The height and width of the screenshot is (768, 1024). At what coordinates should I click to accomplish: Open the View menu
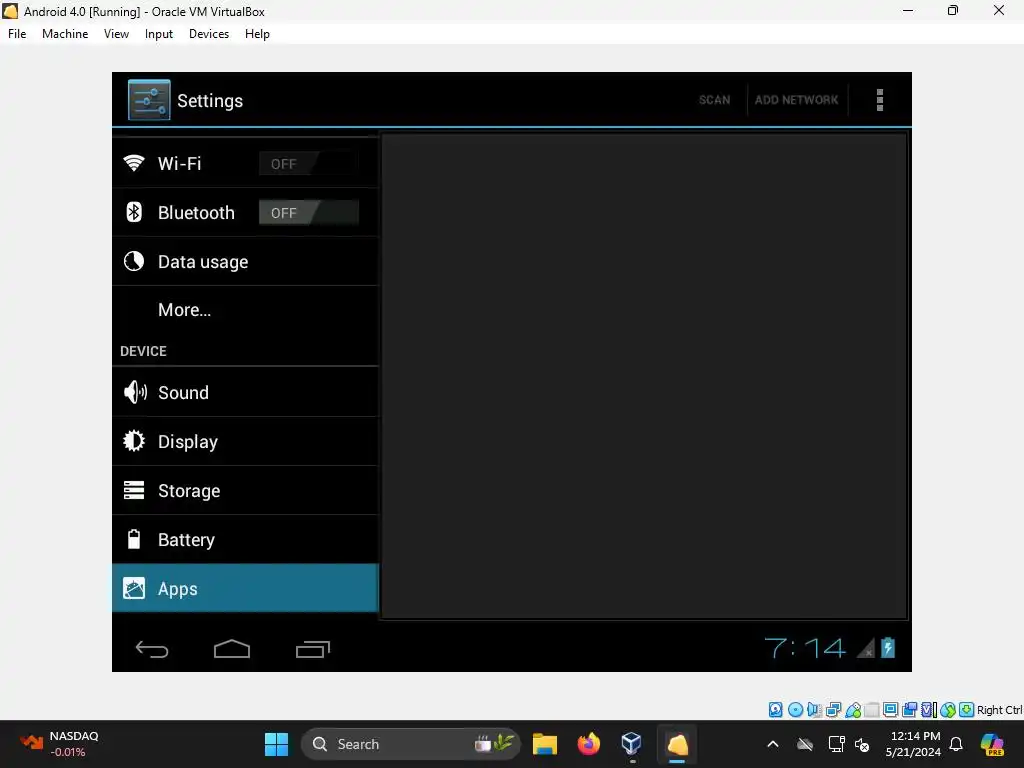(x=116, y=34)
